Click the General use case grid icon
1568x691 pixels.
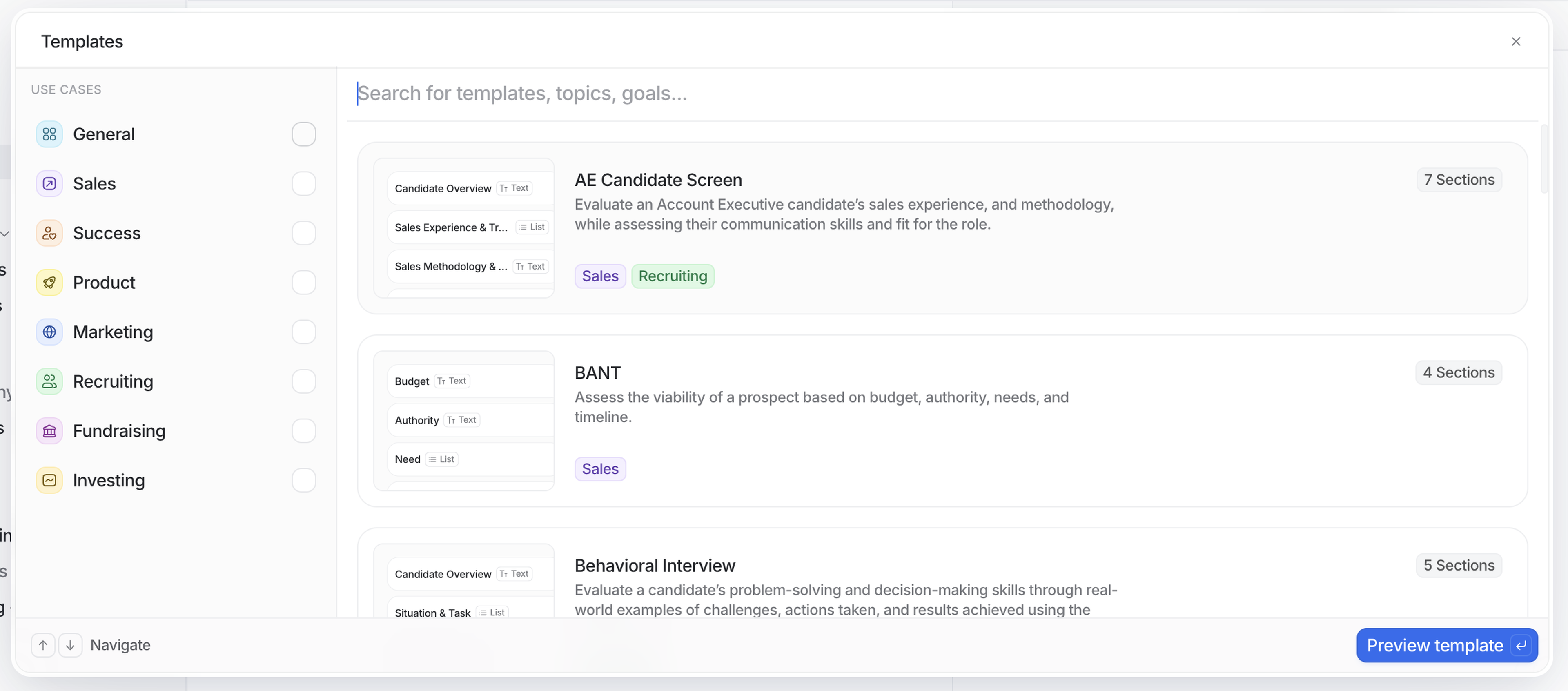click(49, 134)
